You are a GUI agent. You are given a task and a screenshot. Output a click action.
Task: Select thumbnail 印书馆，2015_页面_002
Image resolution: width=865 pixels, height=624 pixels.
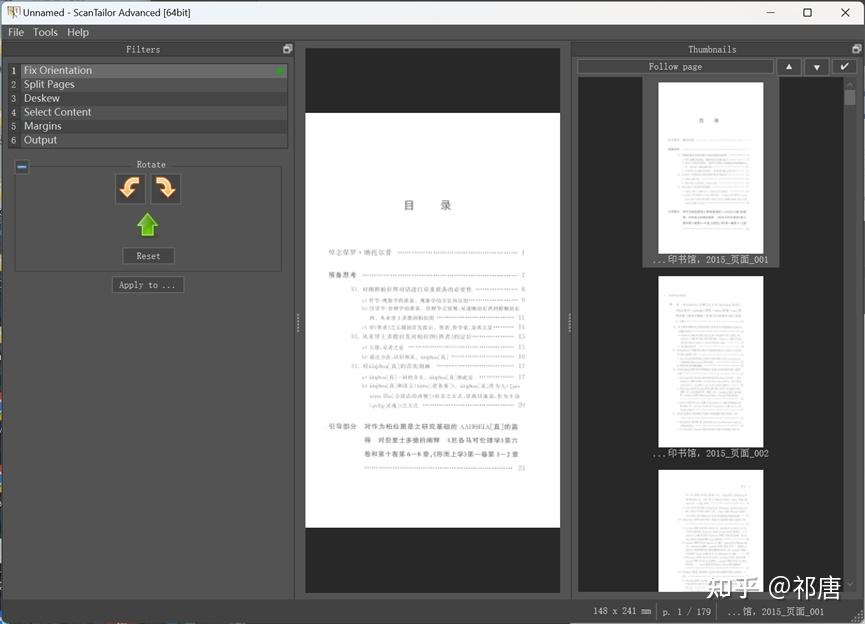click(710, 362)
